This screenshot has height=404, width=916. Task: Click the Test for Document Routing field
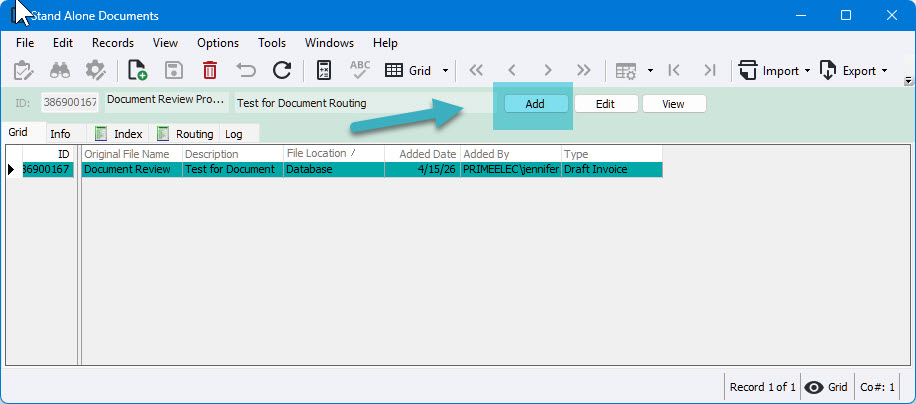click(362, 103)
